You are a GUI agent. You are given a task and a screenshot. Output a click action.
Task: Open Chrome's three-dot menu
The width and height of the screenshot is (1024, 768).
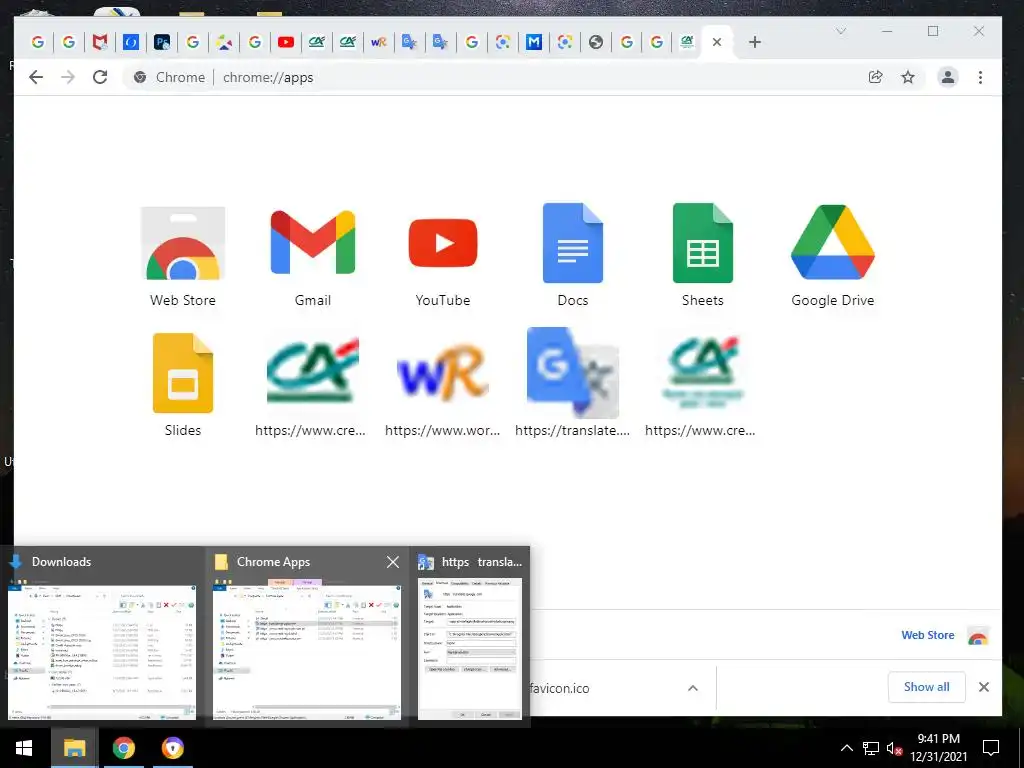click(980, 77)
